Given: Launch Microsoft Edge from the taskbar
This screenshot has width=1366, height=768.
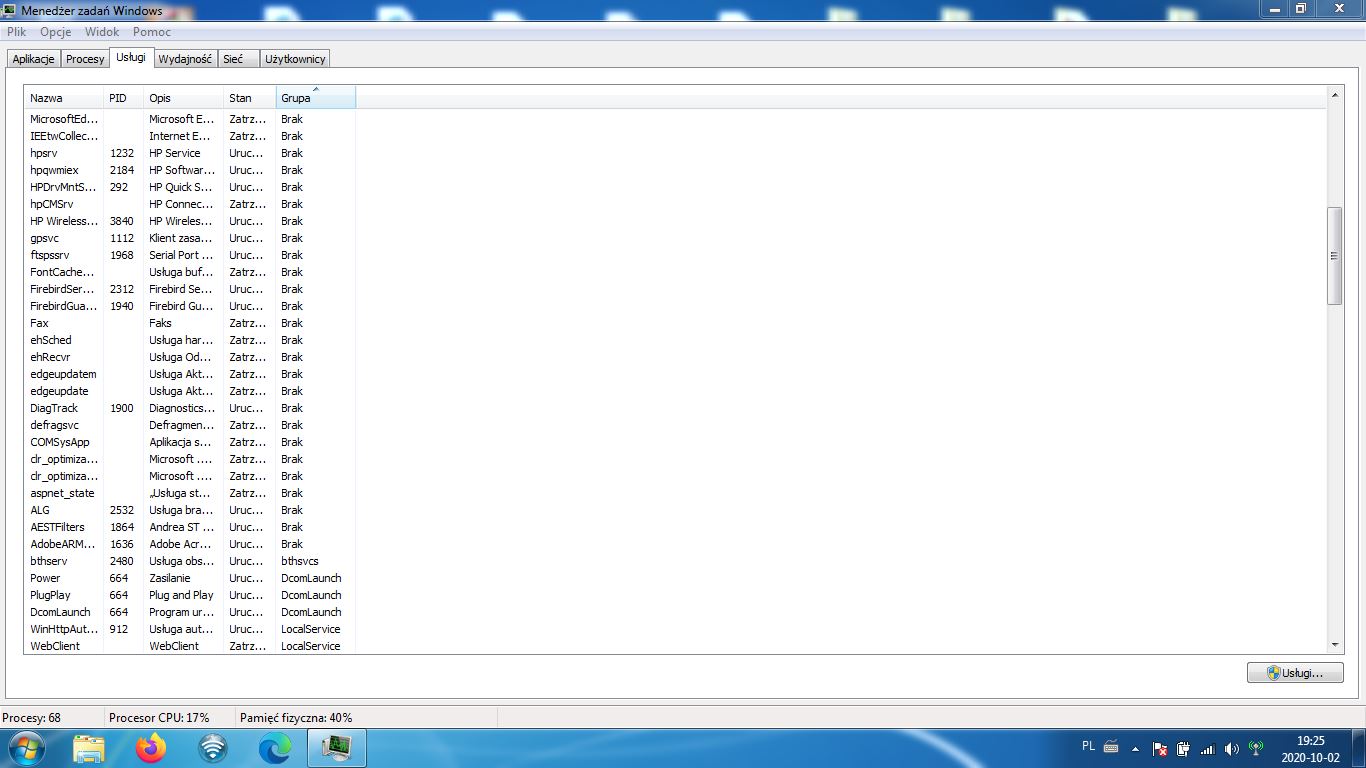Looking at the screenshot, I should click(x=275, y=747).
